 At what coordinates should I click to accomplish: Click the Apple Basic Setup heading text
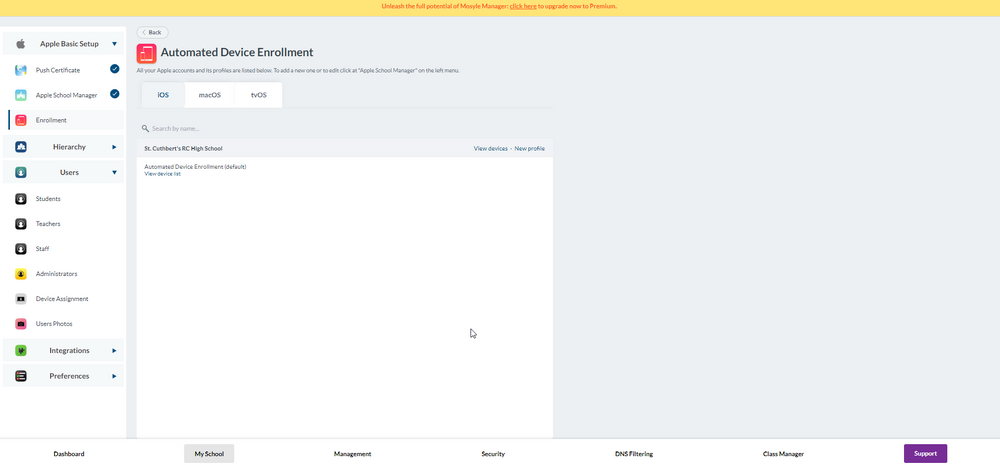point(69,44)
